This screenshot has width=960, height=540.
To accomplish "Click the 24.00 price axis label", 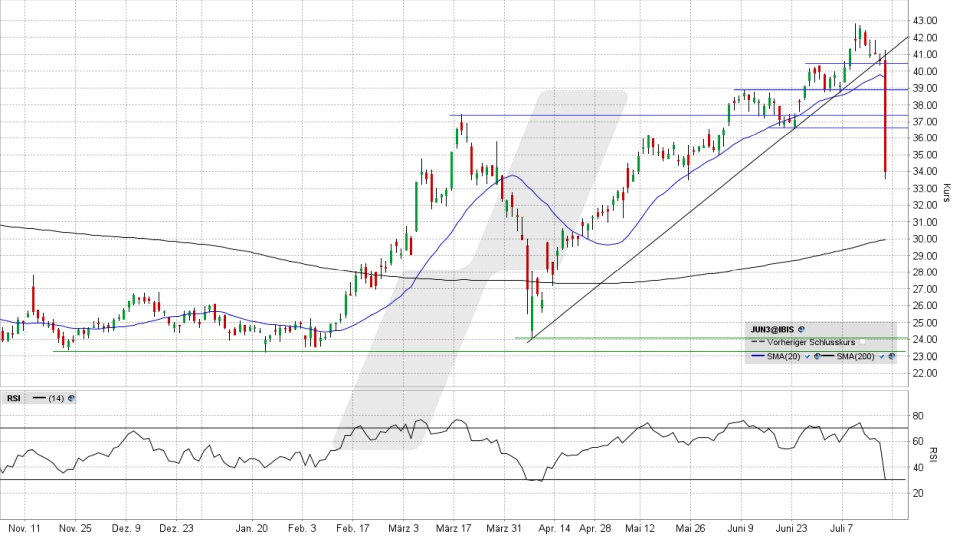I will (x=924, y=339).
